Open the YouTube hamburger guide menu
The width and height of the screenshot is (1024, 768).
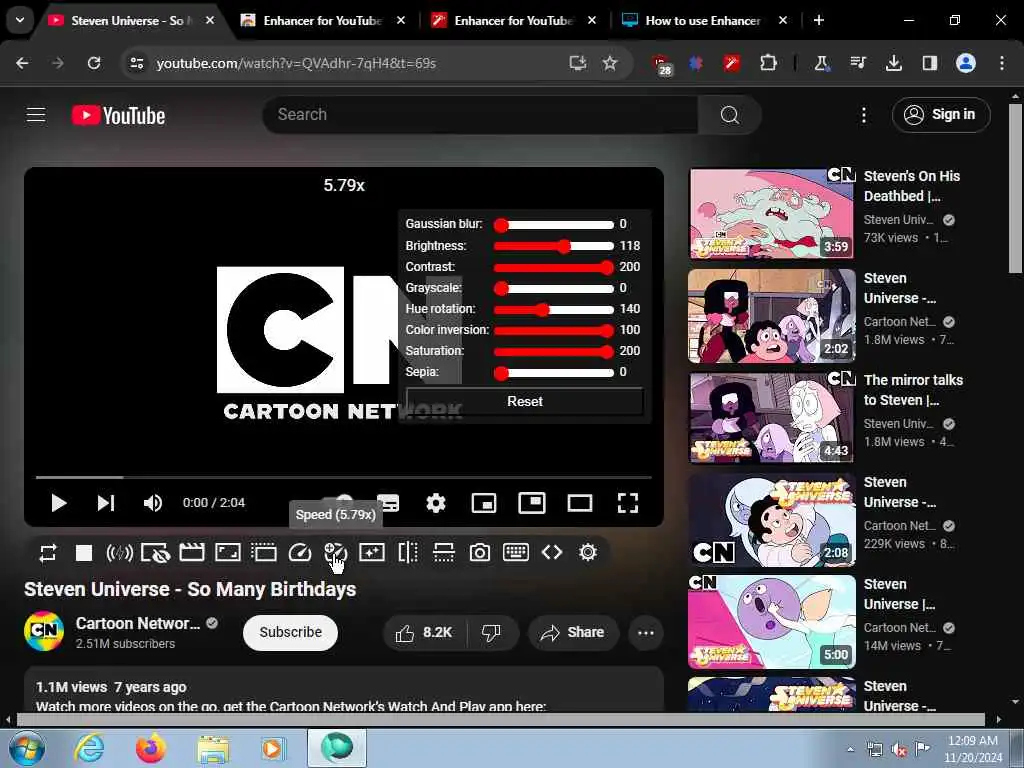(36, 115)
